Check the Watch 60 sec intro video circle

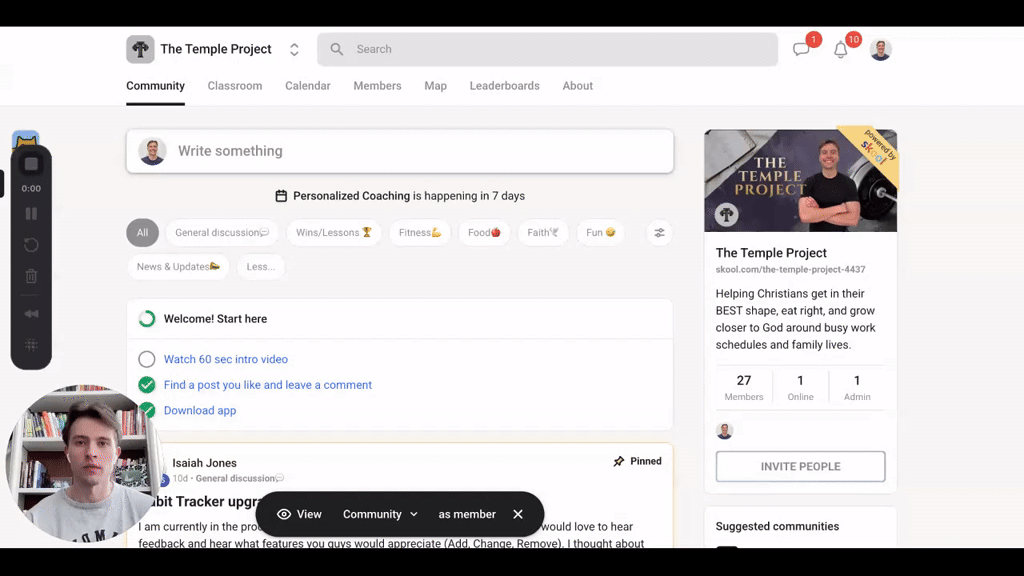147,359
